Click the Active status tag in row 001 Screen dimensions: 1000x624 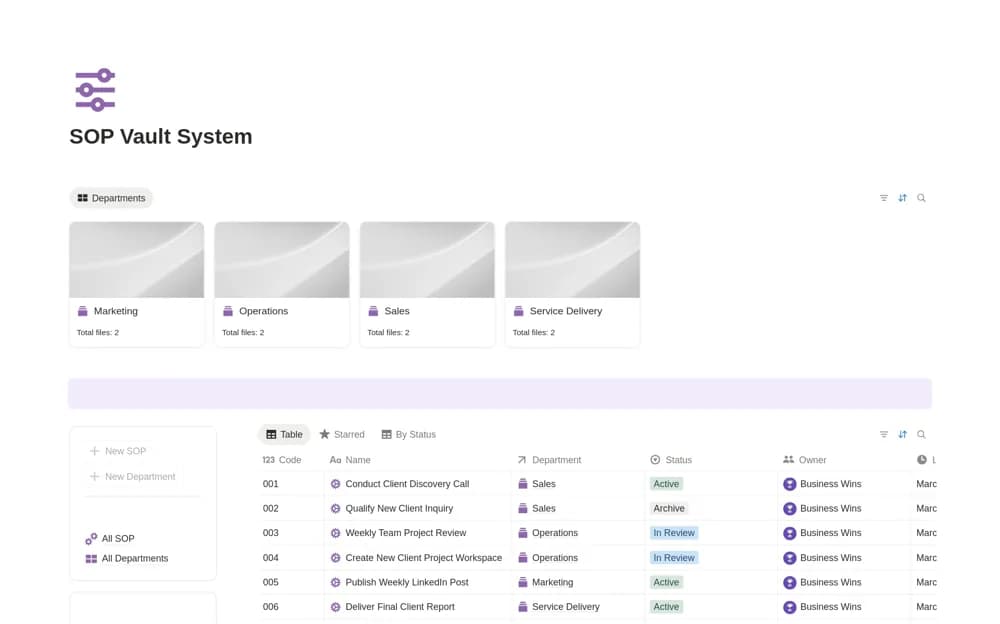[x=666, y=484]
